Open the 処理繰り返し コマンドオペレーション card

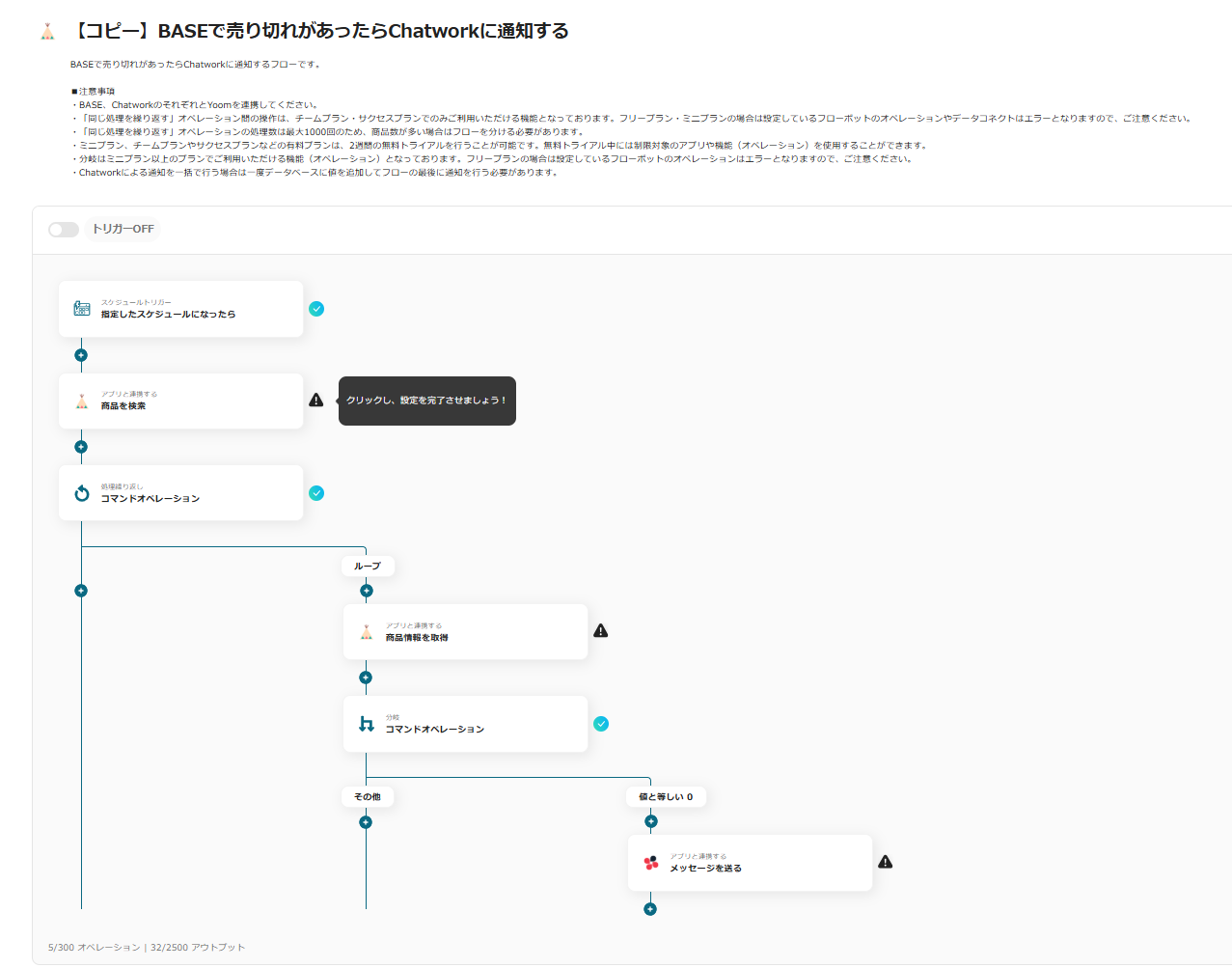tap(180, 493)
